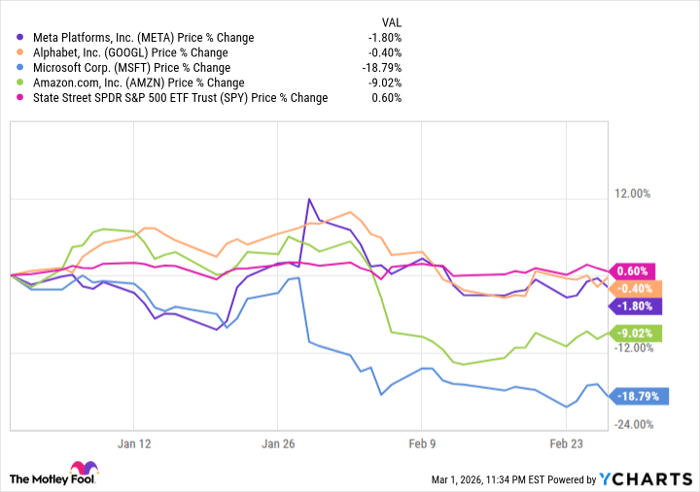Click the Jan 26 date axis label
Screen dimensions: 700x492
click(x=279, y=442)
